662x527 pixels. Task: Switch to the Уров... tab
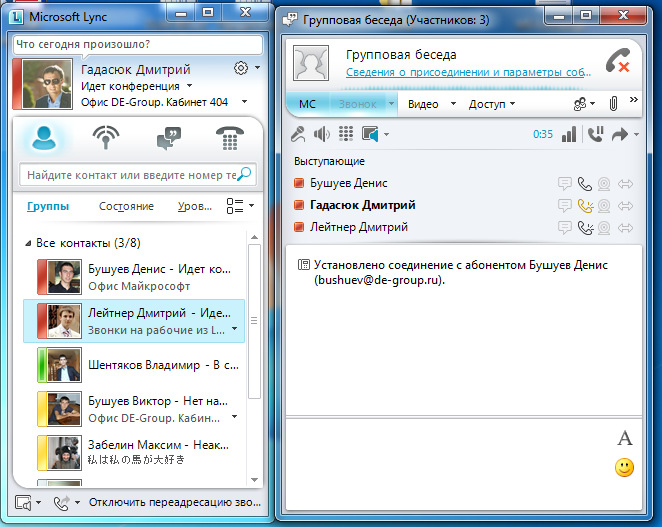click(195, 206)
